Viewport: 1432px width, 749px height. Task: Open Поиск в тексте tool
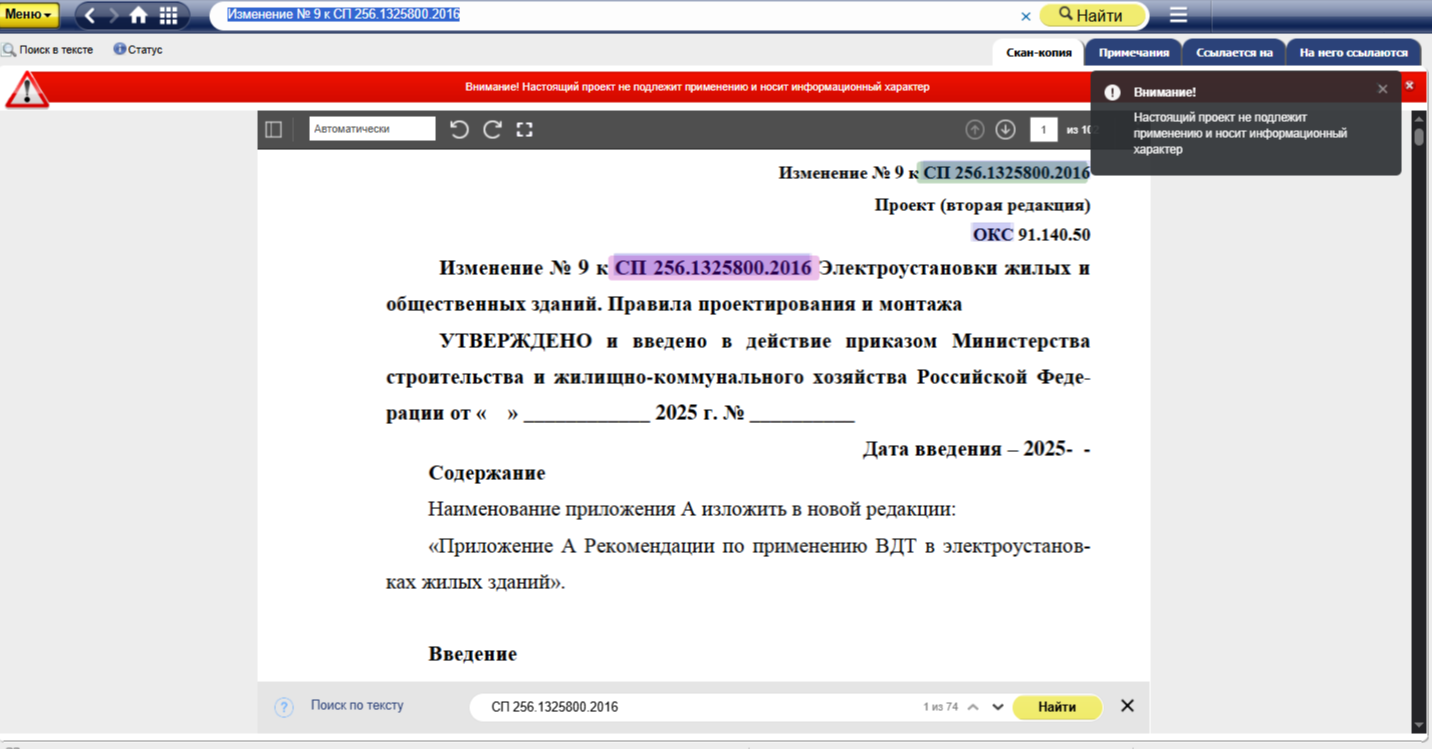pos(48,49)
